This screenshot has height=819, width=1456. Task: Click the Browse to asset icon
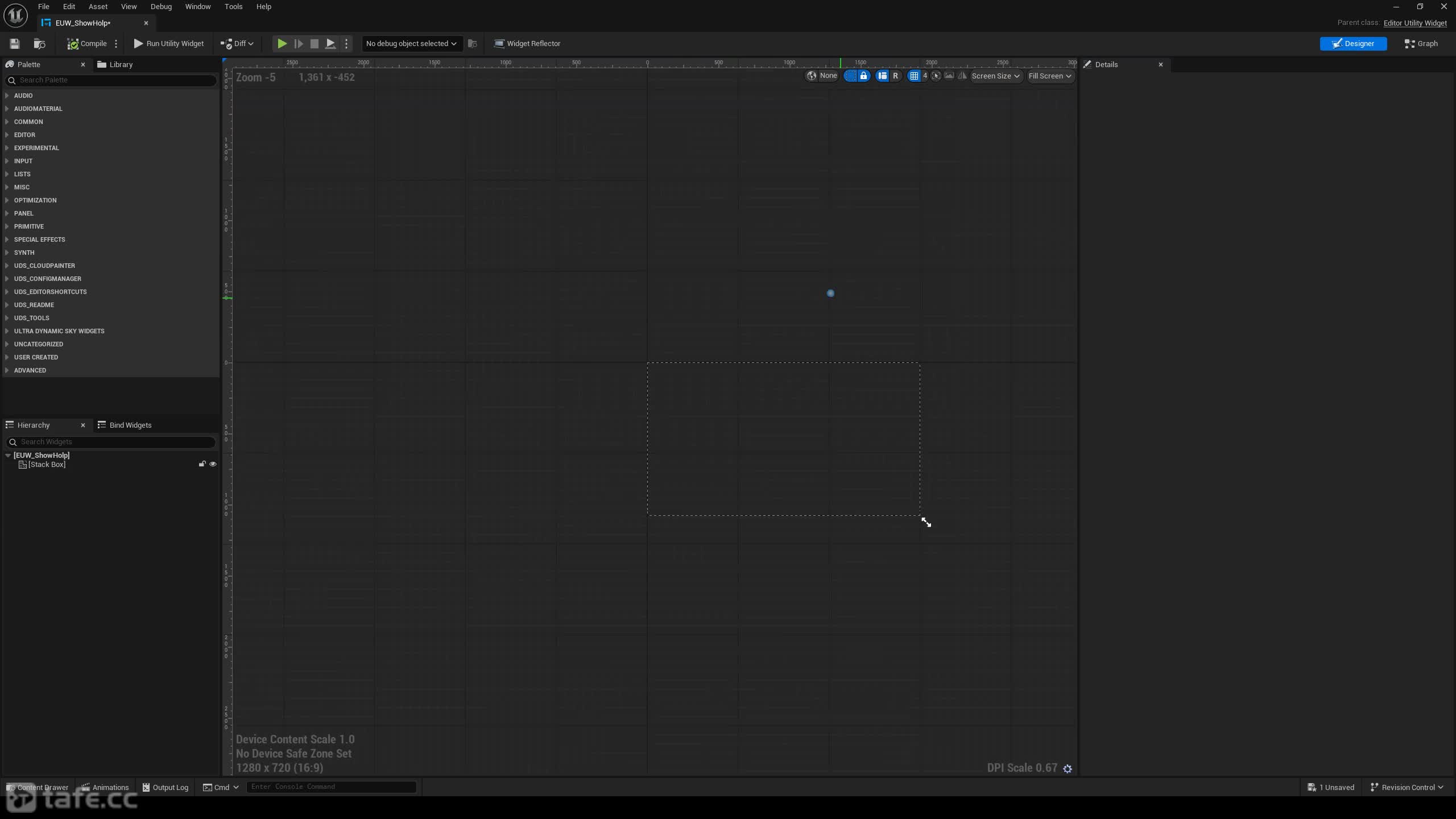point(39,44)
